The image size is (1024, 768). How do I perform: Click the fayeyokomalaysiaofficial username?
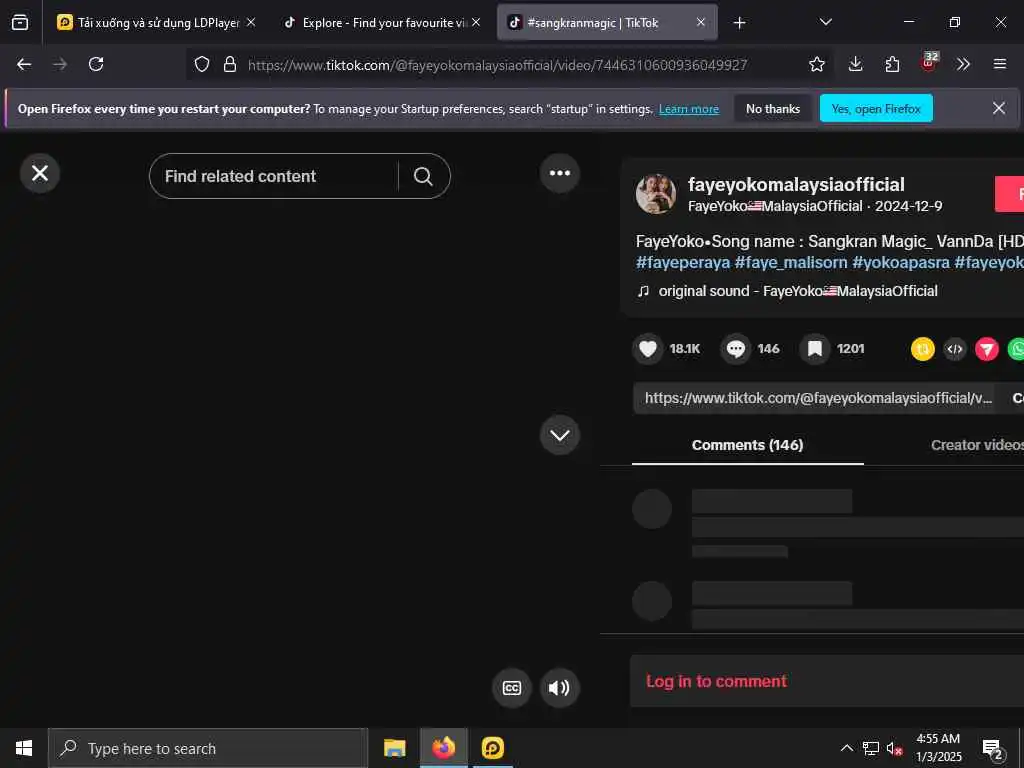(796, 184)
